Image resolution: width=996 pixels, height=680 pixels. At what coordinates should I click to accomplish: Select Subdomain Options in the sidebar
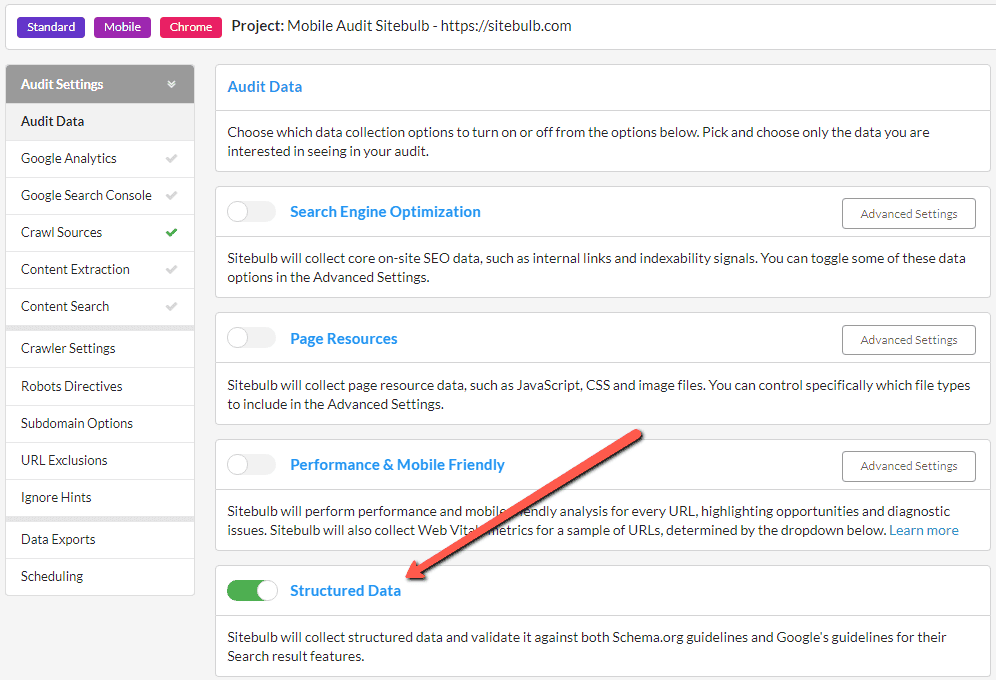[100, 423]
